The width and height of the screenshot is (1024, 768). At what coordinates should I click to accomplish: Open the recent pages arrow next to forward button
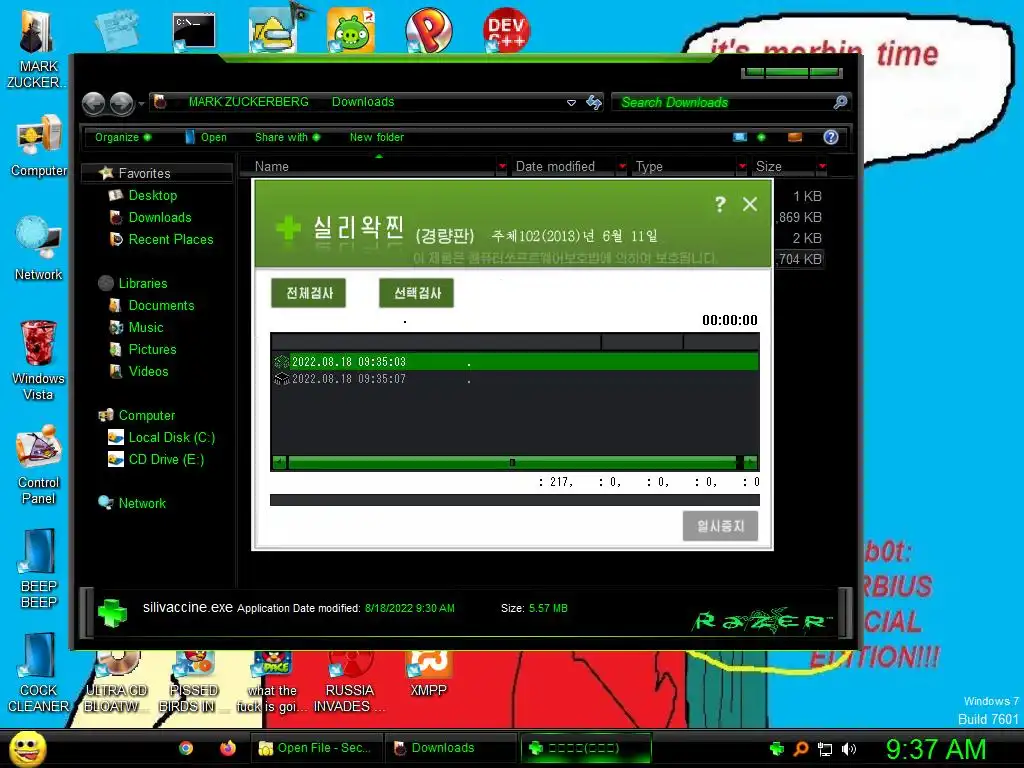(x=141, y=104)
